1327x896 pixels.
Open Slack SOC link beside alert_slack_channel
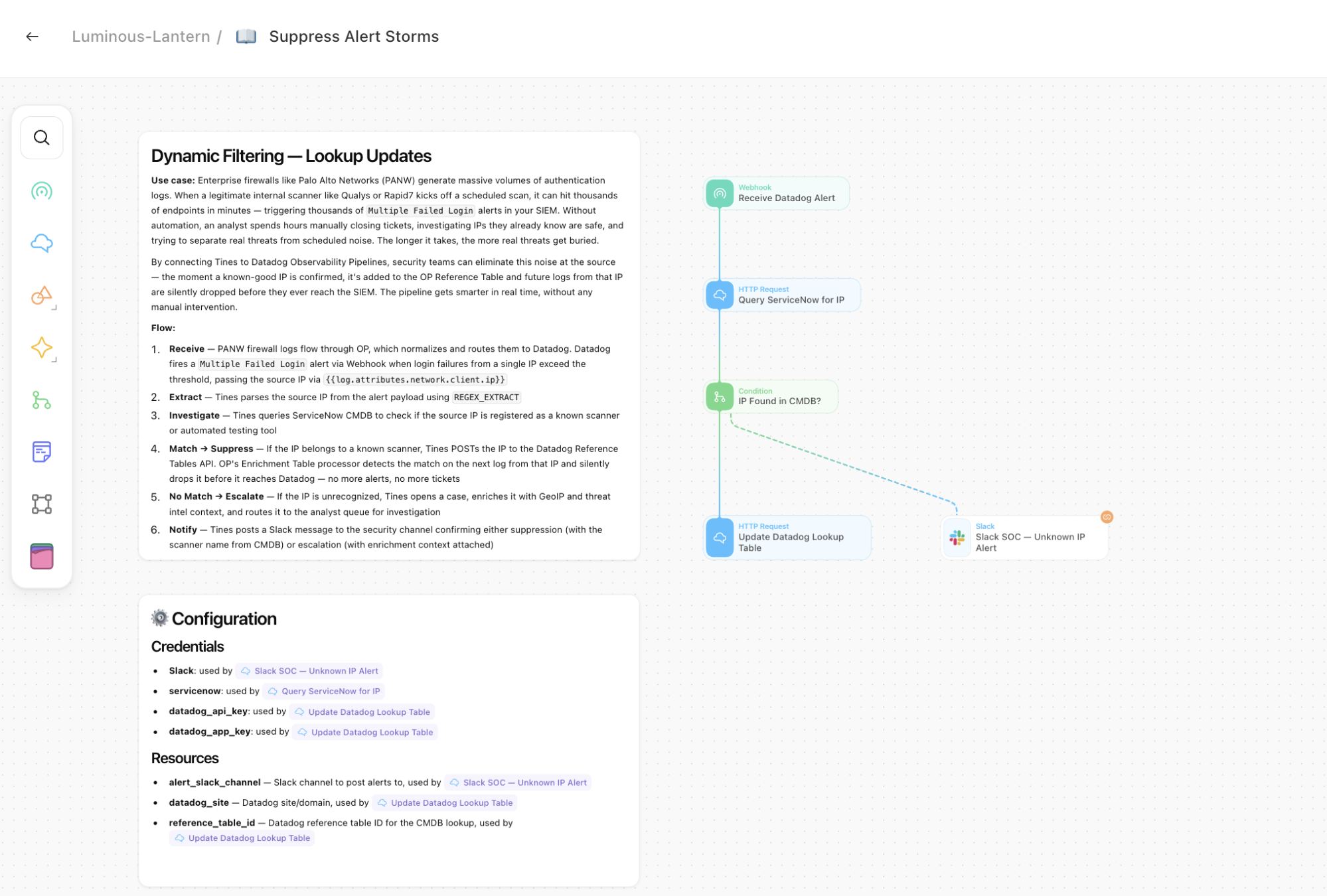[518, 783]
